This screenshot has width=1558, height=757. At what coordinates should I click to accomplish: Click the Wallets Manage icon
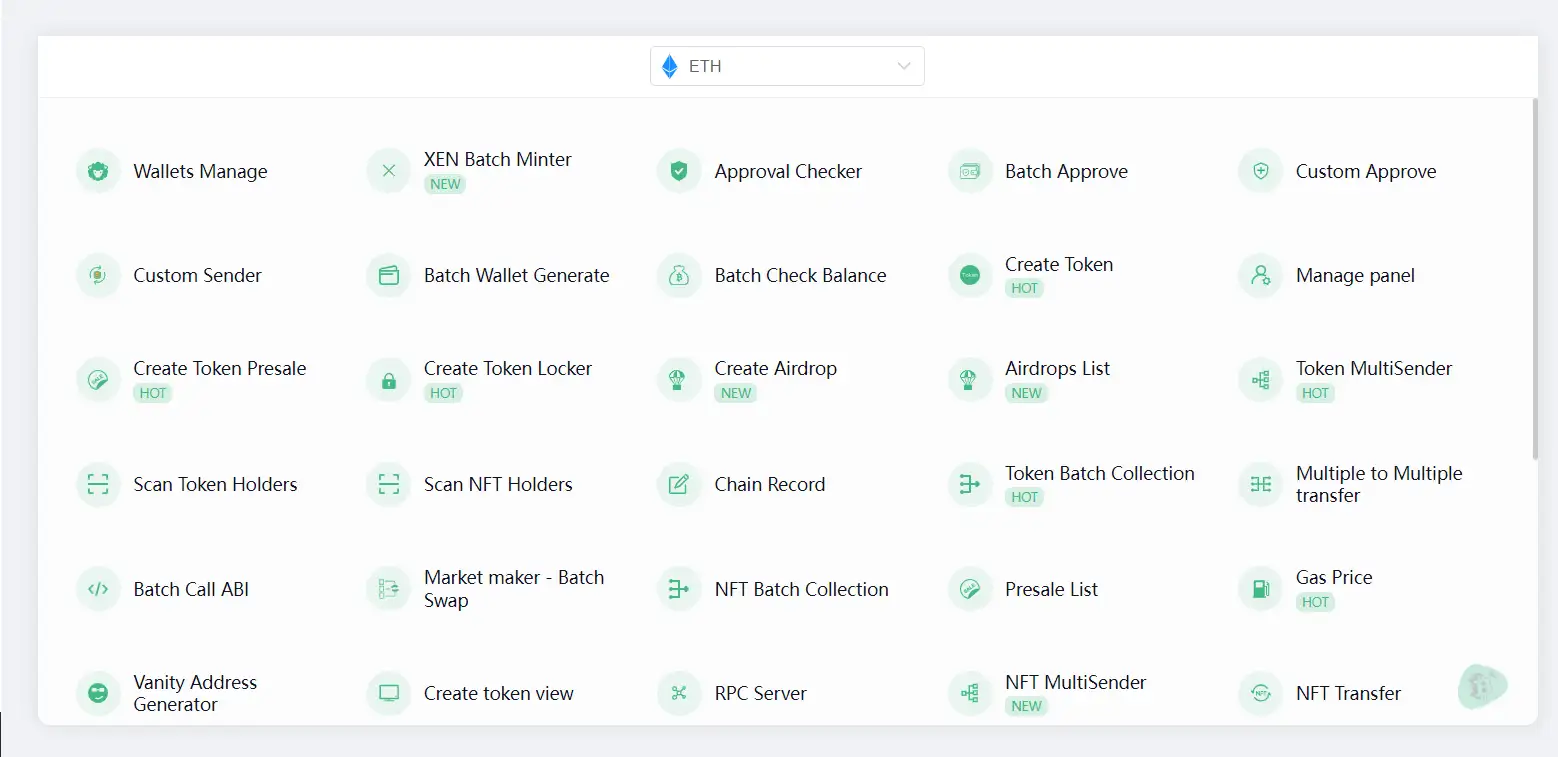(x=98, y=171)
